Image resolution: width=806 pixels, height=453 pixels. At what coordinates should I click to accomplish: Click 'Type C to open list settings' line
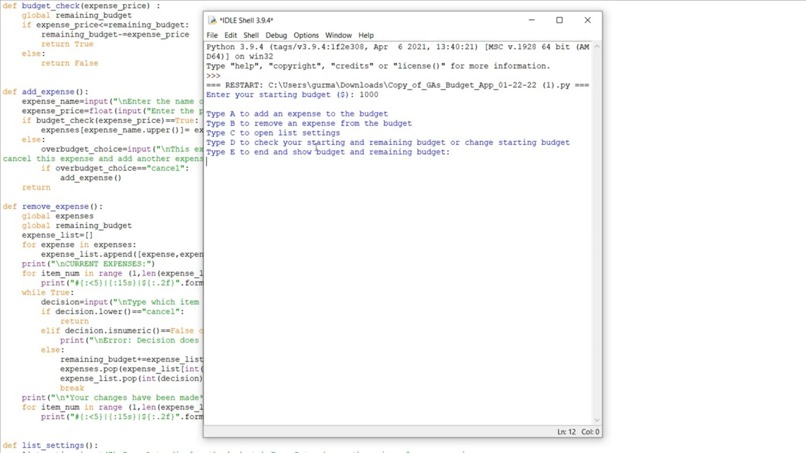[x=273, y=133]
